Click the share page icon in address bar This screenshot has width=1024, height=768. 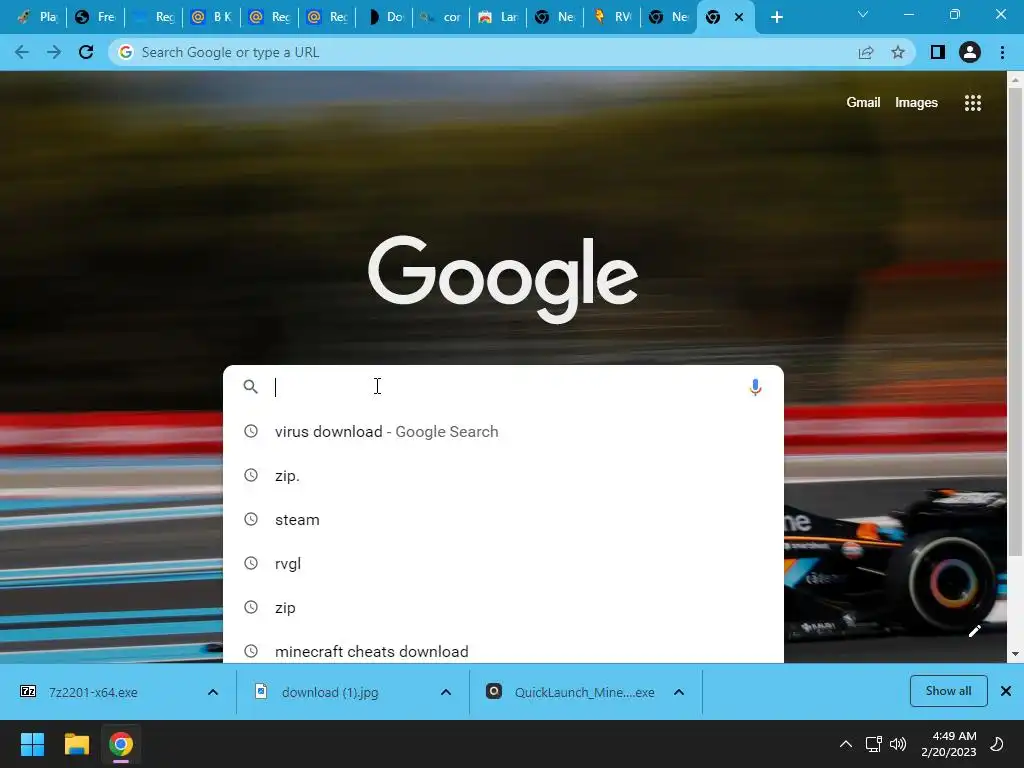[x=866, y=52]
